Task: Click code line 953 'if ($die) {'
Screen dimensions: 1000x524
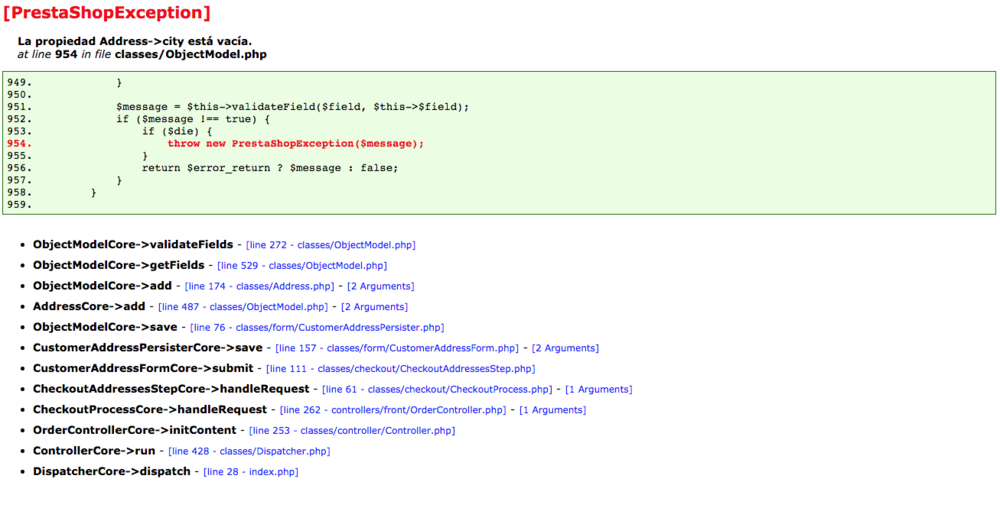Action: click(x=177, y=131)
